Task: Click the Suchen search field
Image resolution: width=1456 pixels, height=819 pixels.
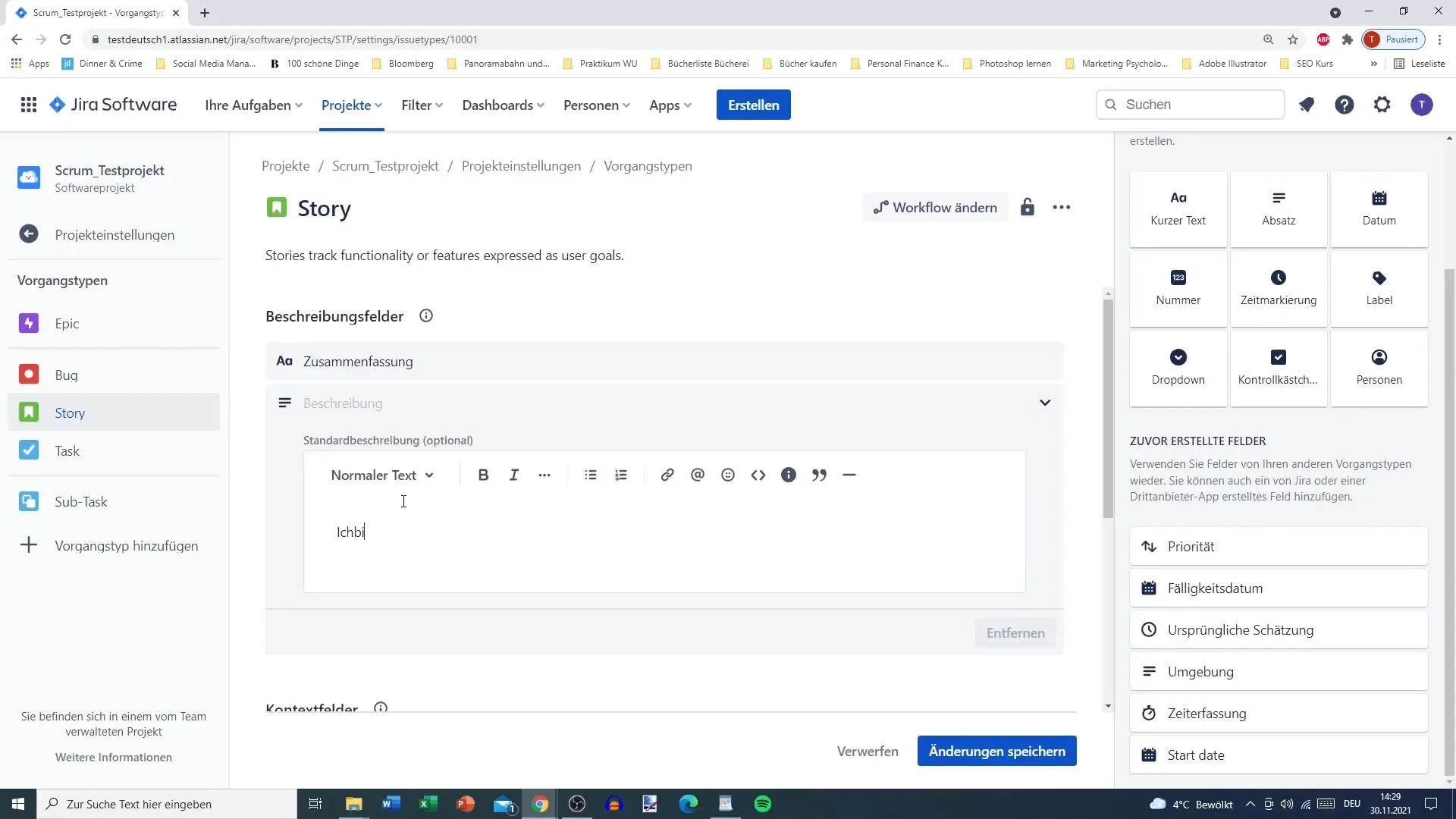Action: click(1191, 105)
